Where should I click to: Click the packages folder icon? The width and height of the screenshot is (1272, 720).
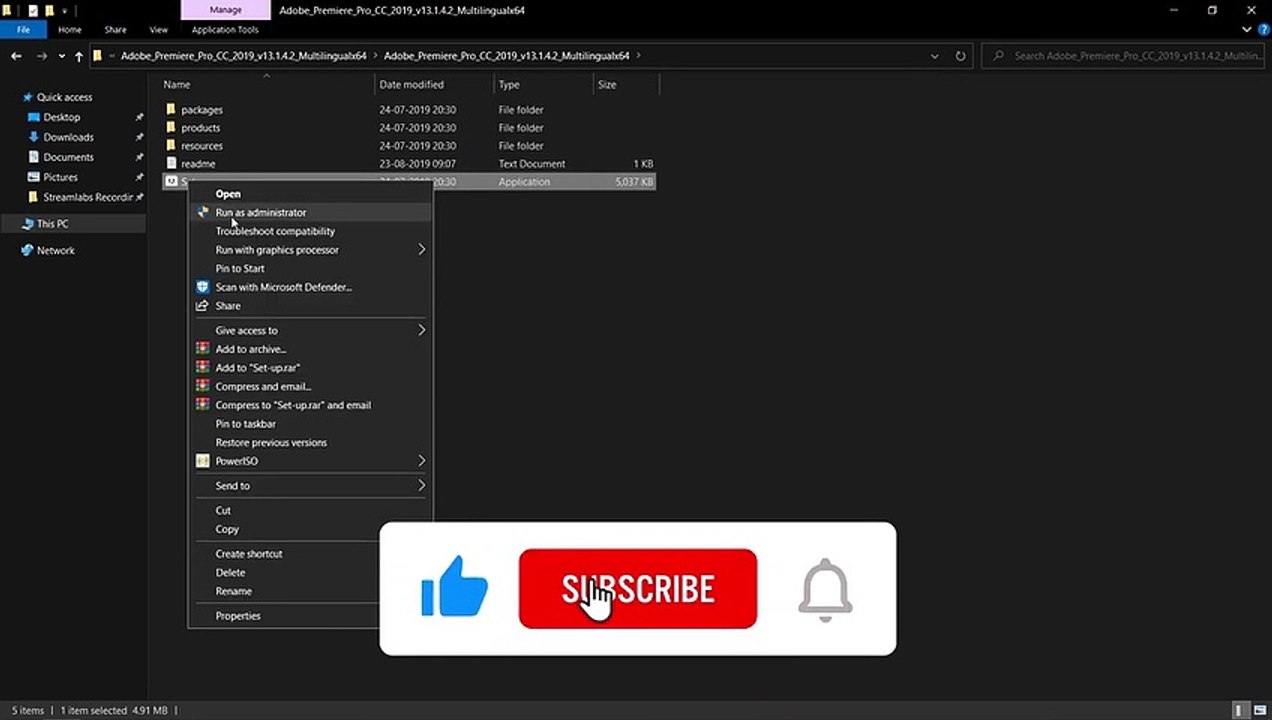point(171,109)
